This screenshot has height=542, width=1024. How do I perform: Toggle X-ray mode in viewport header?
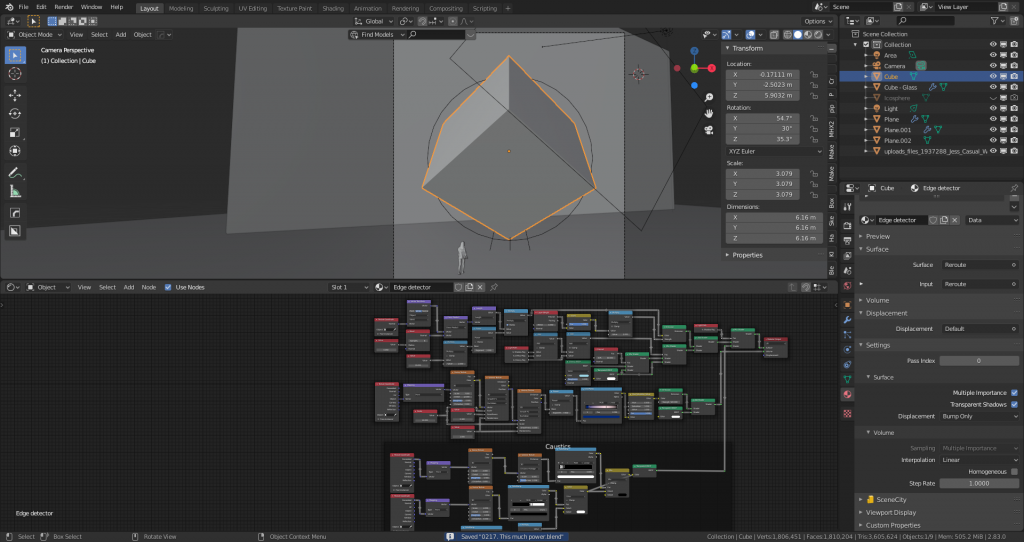pos(774,35)
